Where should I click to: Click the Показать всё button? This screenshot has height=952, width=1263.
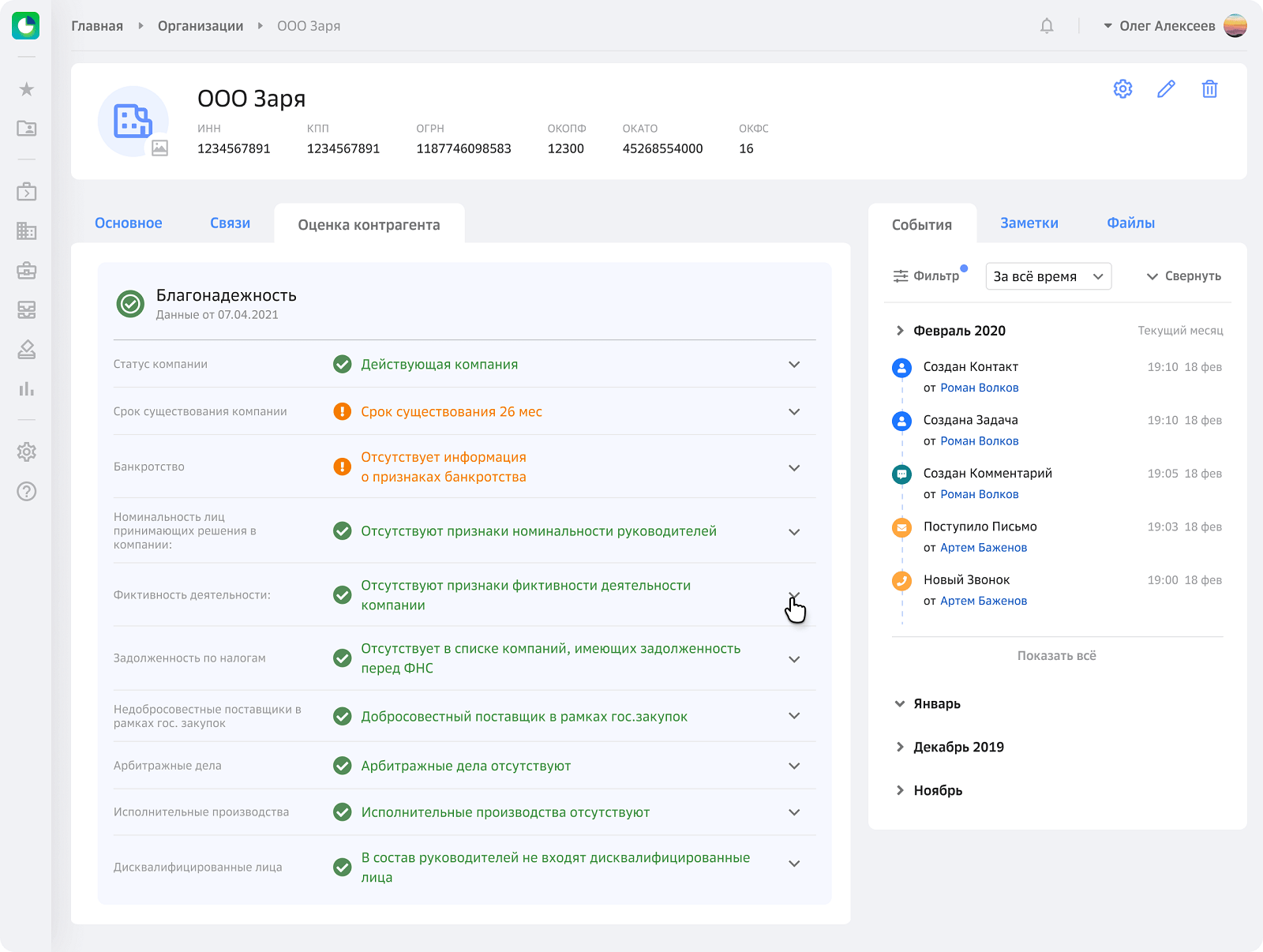tap(1056, 656)
